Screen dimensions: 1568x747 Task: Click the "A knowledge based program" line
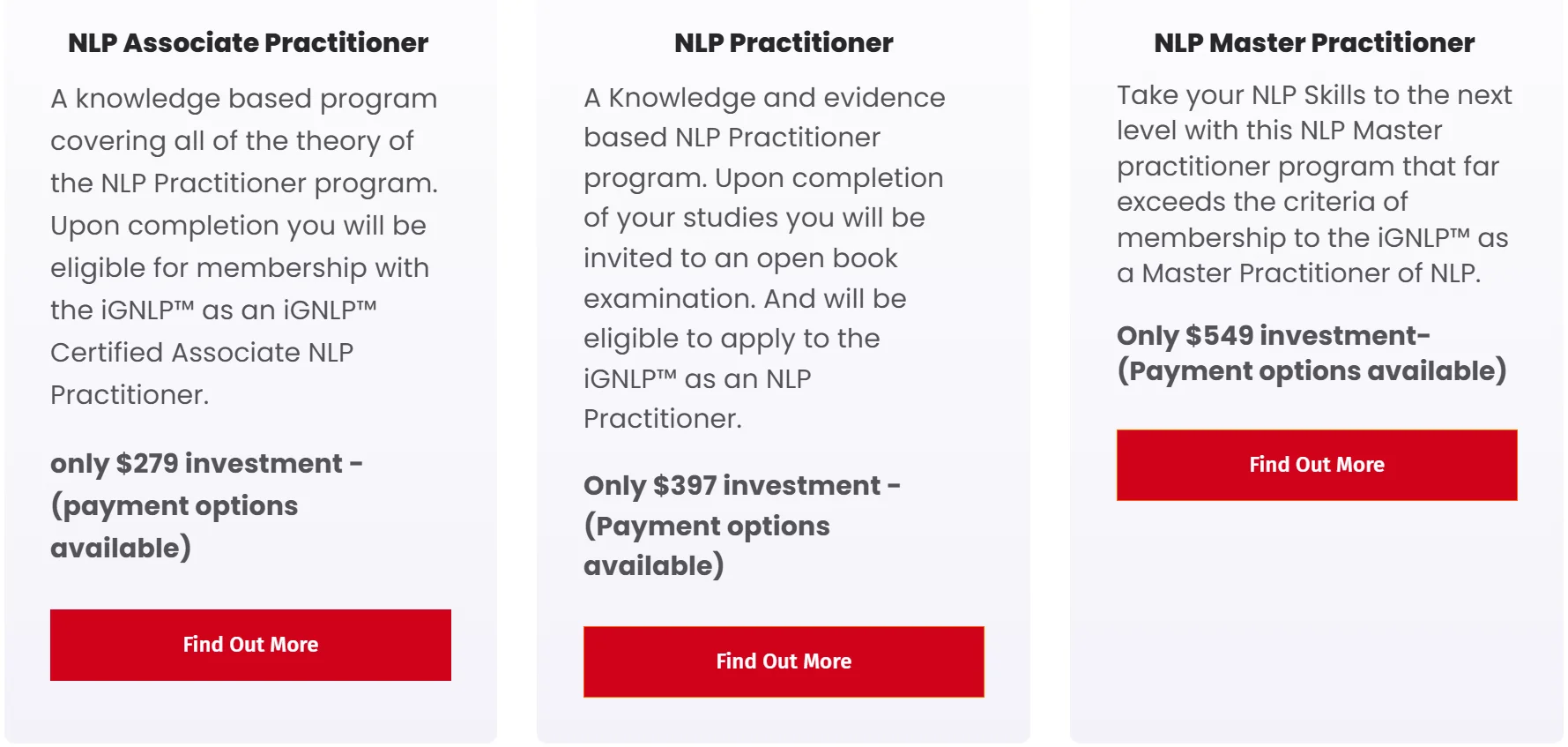[x=243, y=99]
